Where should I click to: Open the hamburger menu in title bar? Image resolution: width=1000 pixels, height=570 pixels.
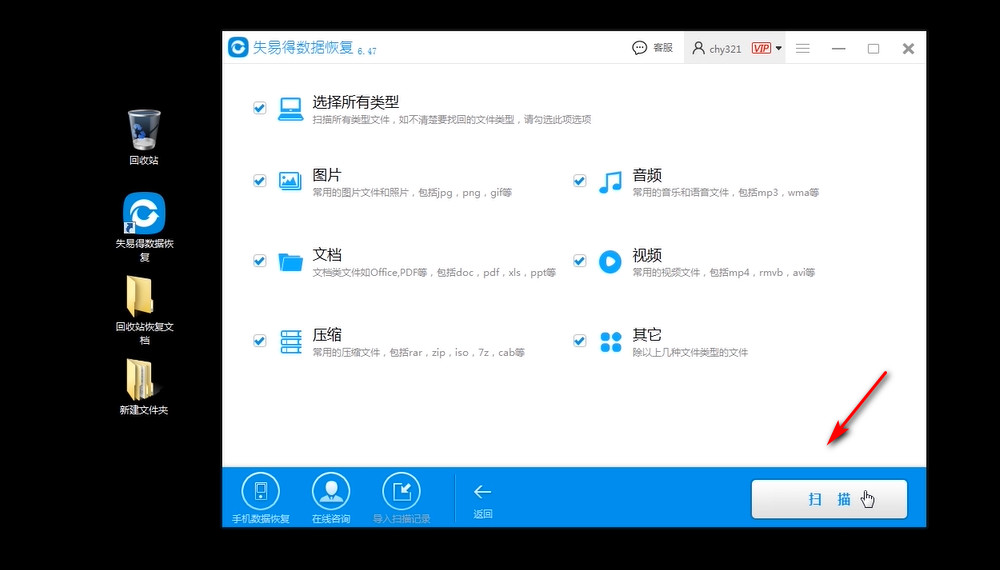point(803,48)
